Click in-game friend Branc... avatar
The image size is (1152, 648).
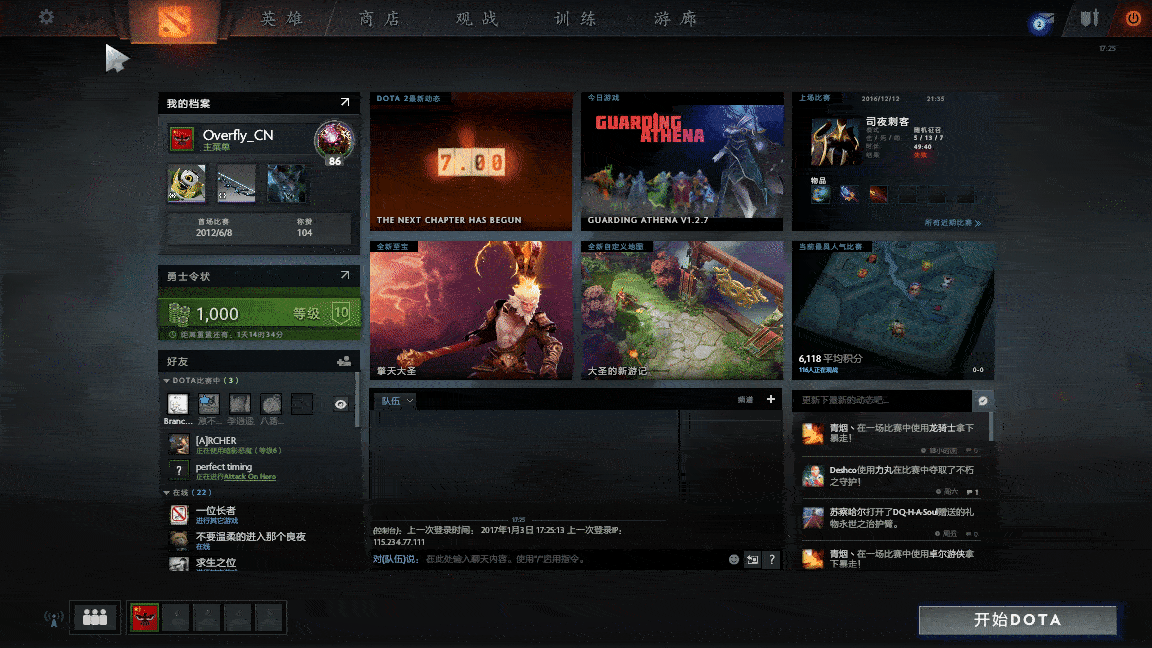point(178,404)
